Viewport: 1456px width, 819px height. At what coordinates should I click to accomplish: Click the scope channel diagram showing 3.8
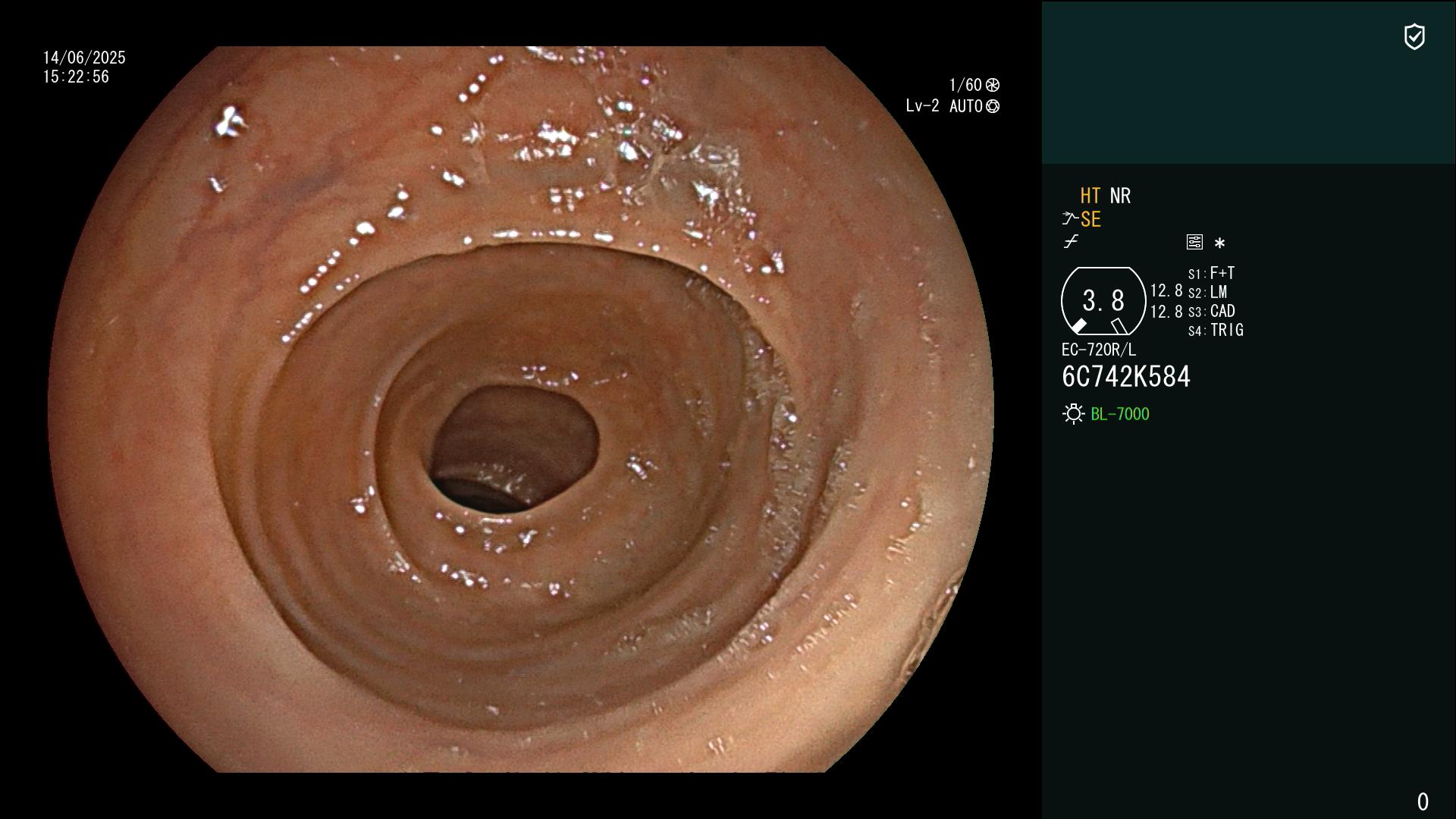click(1103, 301)
